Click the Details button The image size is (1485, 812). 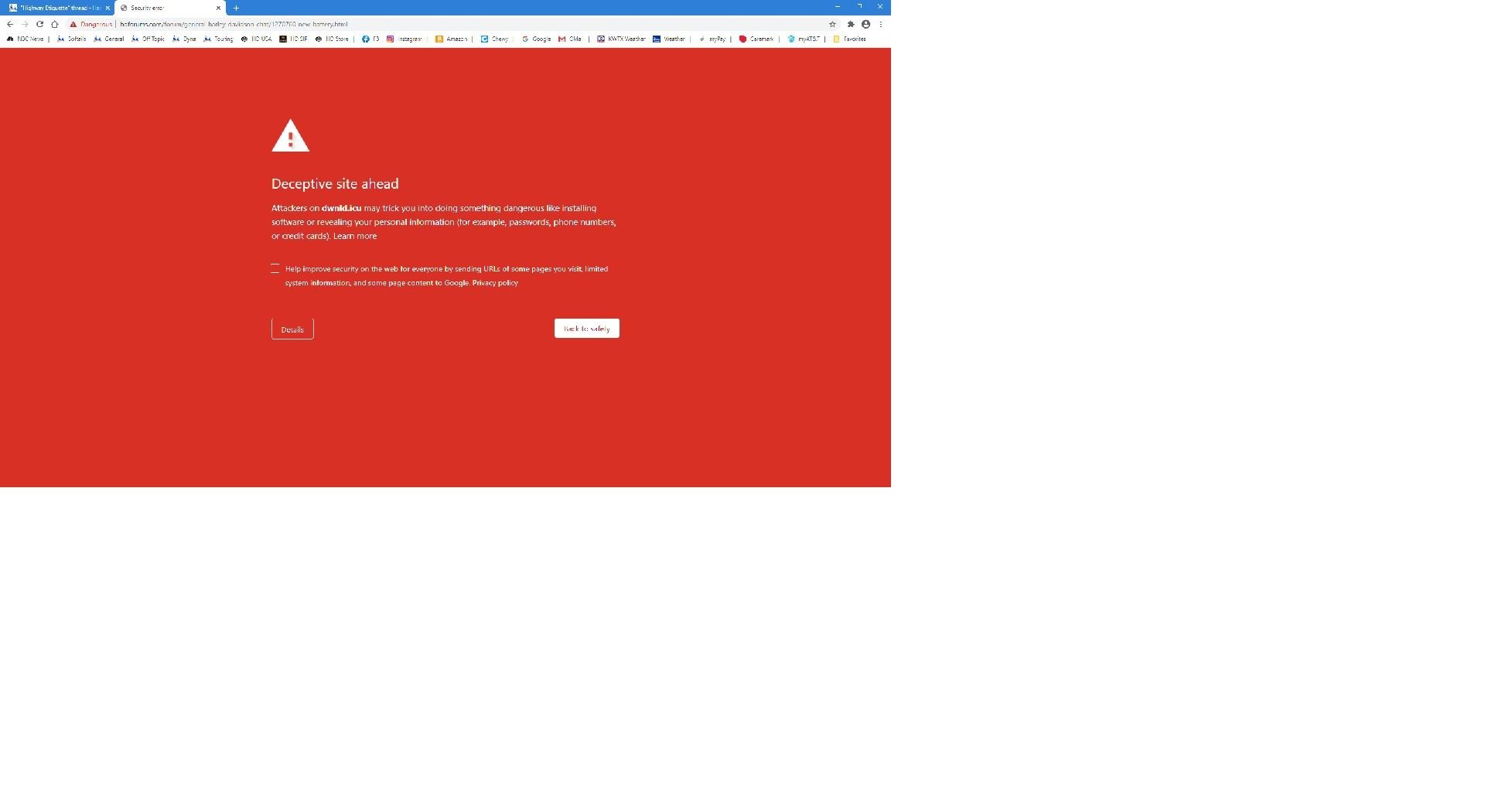(292, 329)
